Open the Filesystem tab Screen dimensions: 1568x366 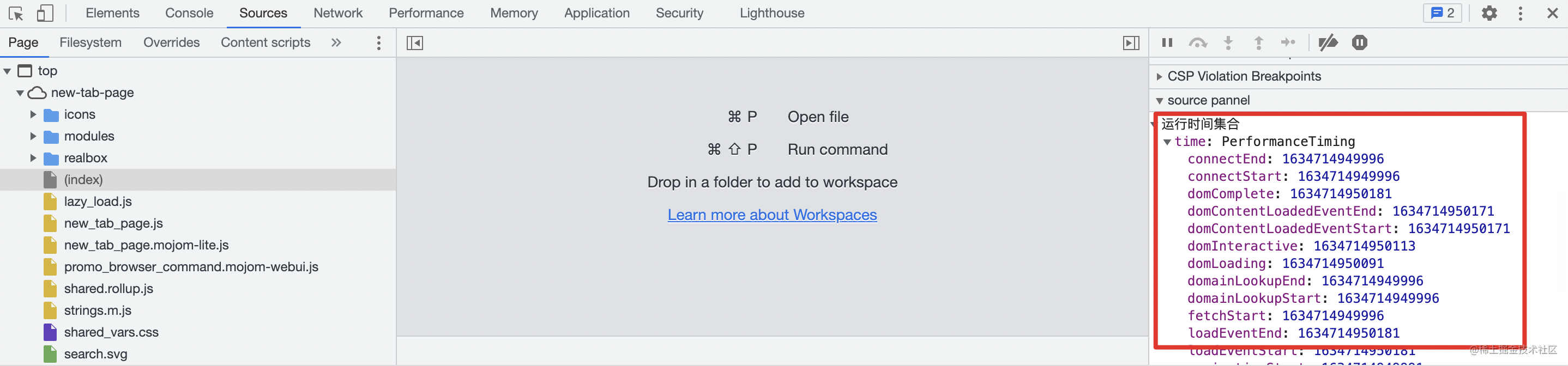[x=91, y=42]
